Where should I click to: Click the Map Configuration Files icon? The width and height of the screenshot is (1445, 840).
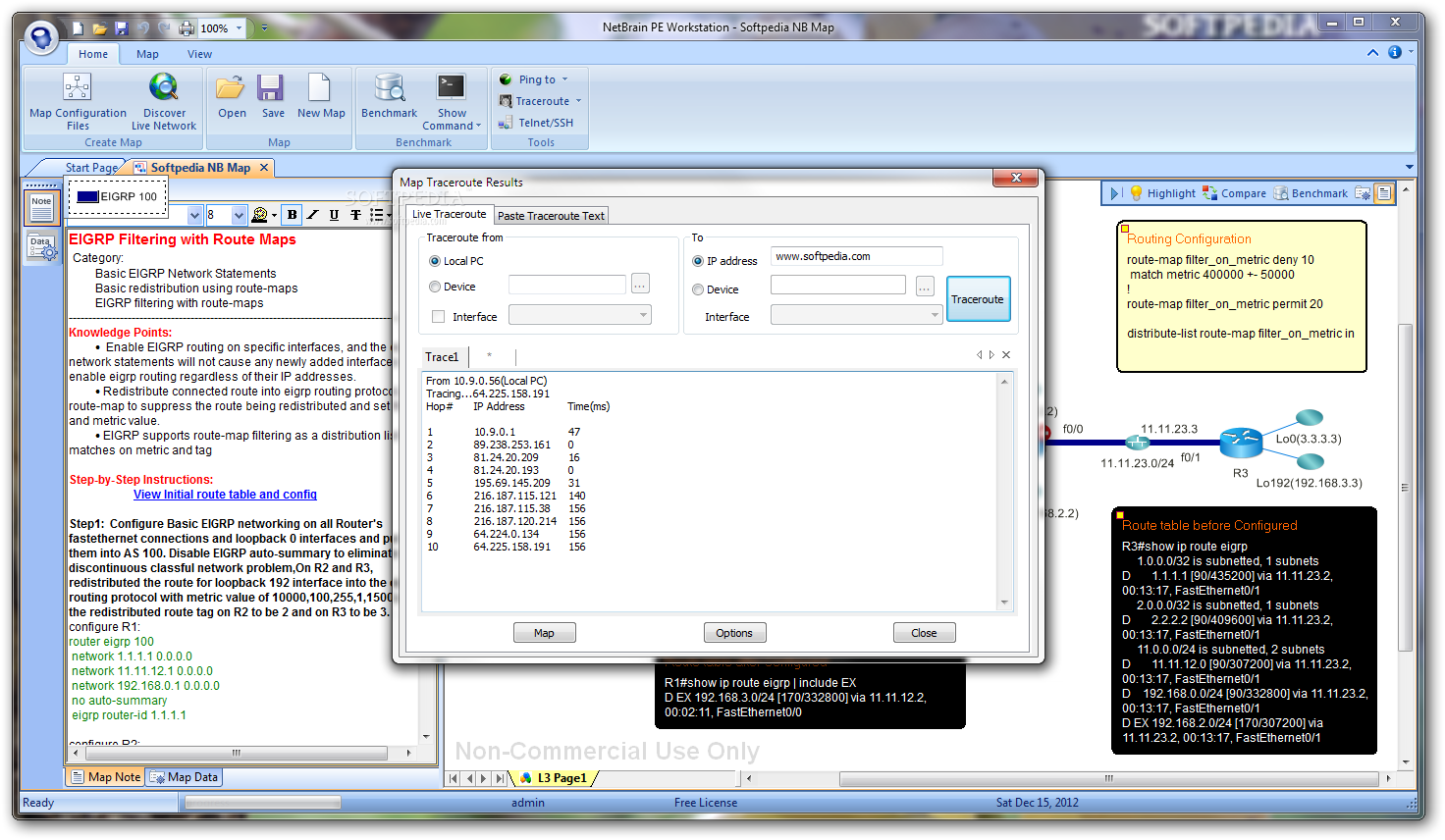pyautogui.click(x=78, y=88)
